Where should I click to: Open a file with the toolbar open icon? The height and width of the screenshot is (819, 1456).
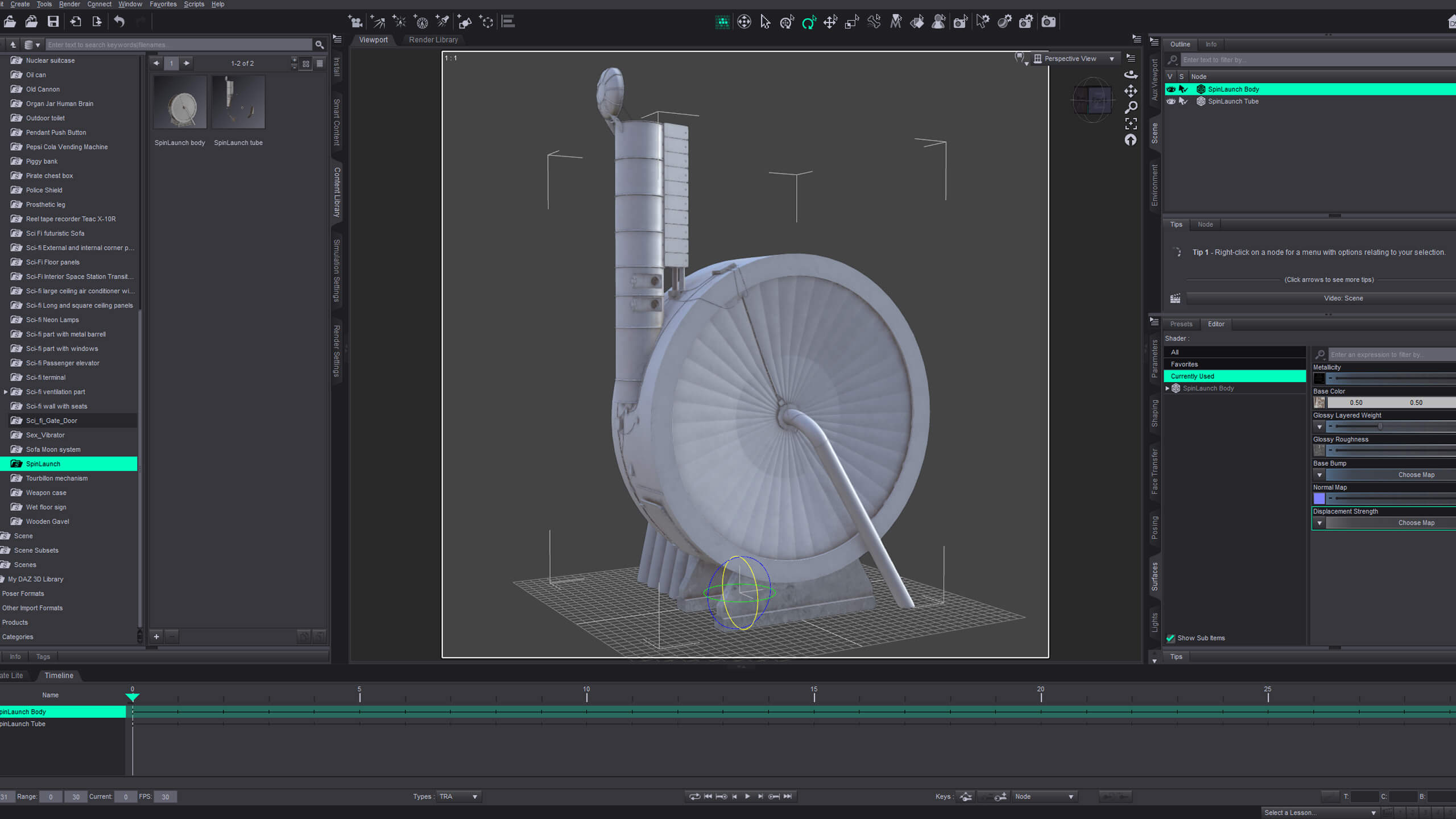[10, 22]
